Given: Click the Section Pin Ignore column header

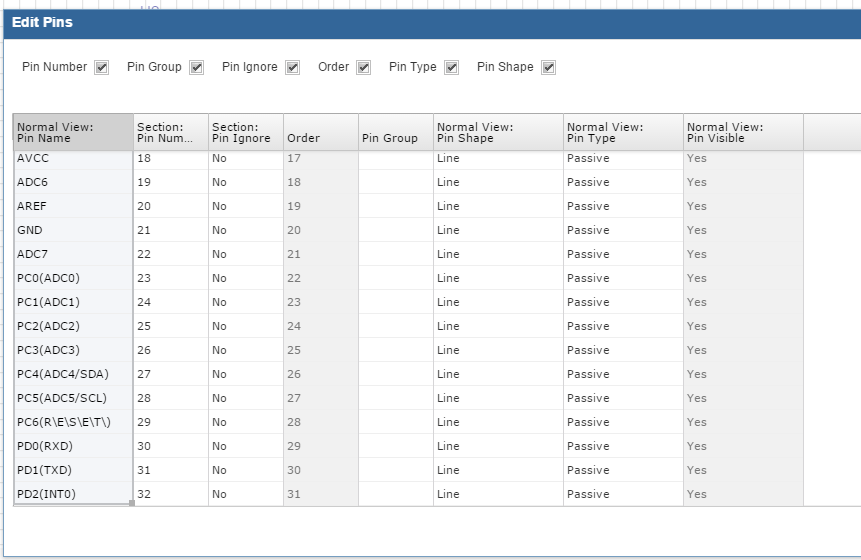Looking at the screenshot, I should (246, 132).
